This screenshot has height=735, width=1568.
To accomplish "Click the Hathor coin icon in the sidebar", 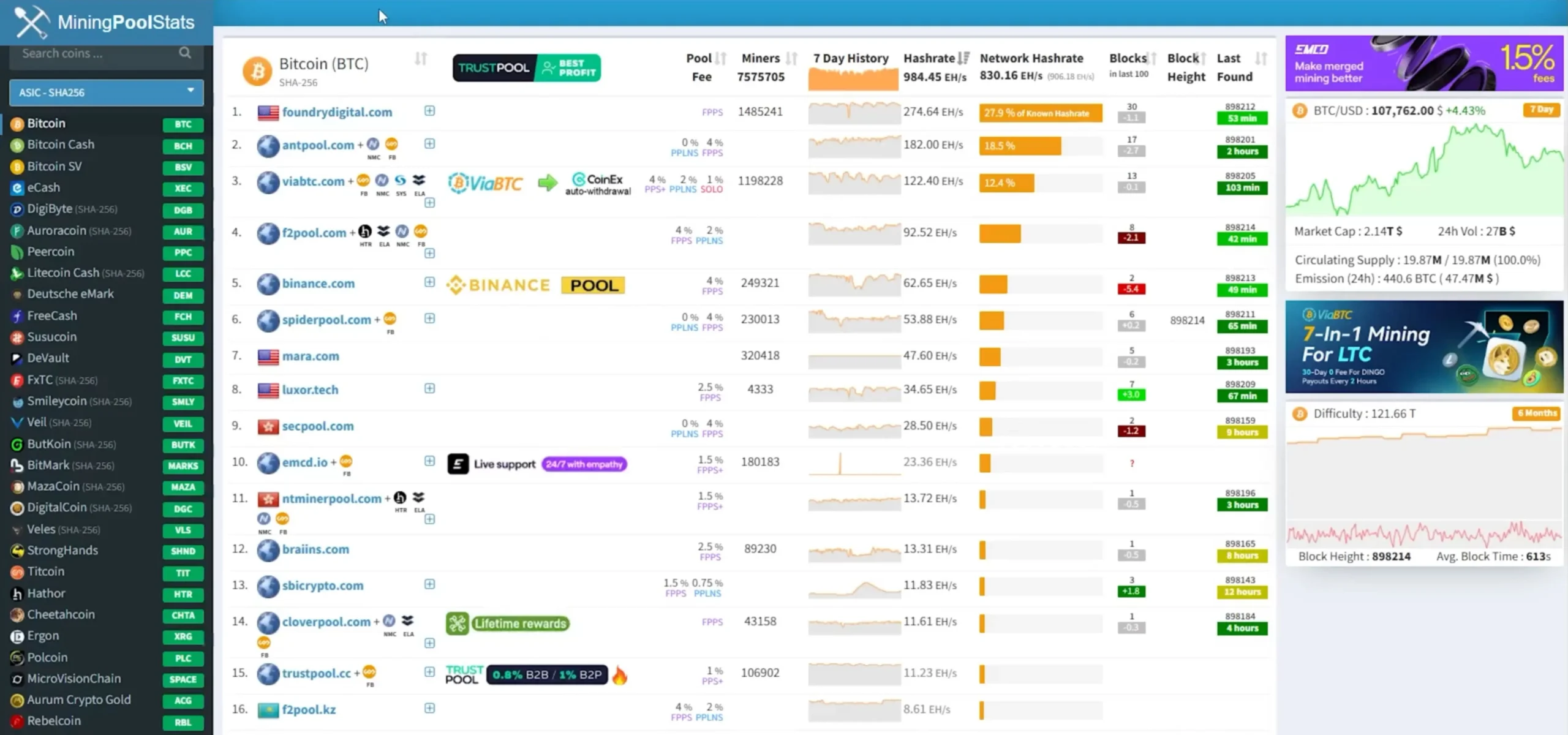I will pyautogui.click(x=17, y=594).
